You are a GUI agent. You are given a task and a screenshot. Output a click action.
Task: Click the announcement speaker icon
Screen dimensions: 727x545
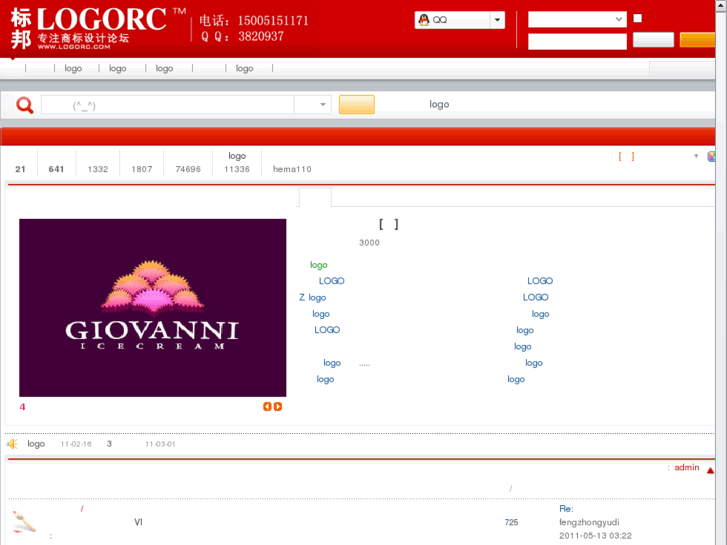pos(13,444)
